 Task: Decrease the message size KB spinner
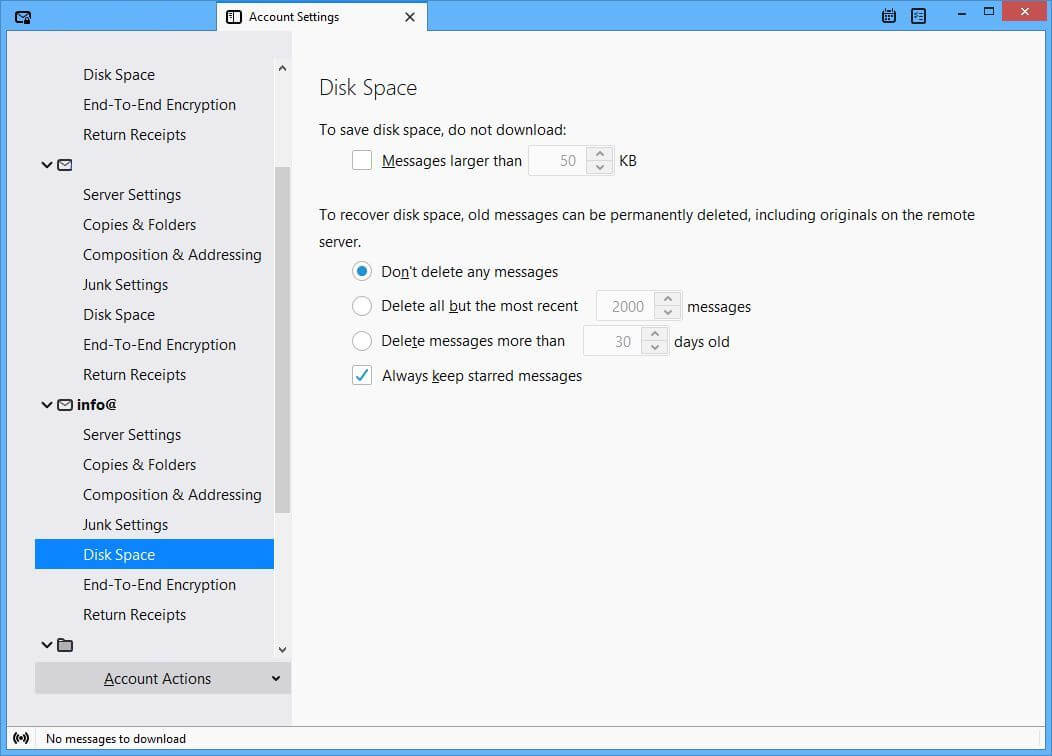coord(600,167)
